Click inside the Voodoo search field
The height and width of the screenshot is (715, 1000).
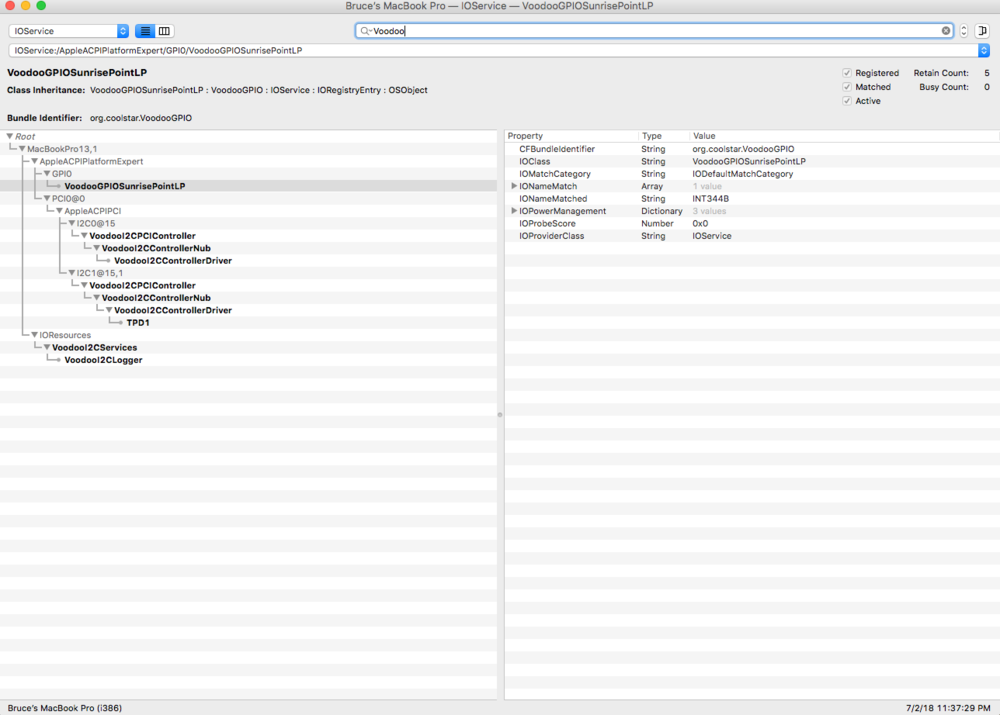point(650,31)
